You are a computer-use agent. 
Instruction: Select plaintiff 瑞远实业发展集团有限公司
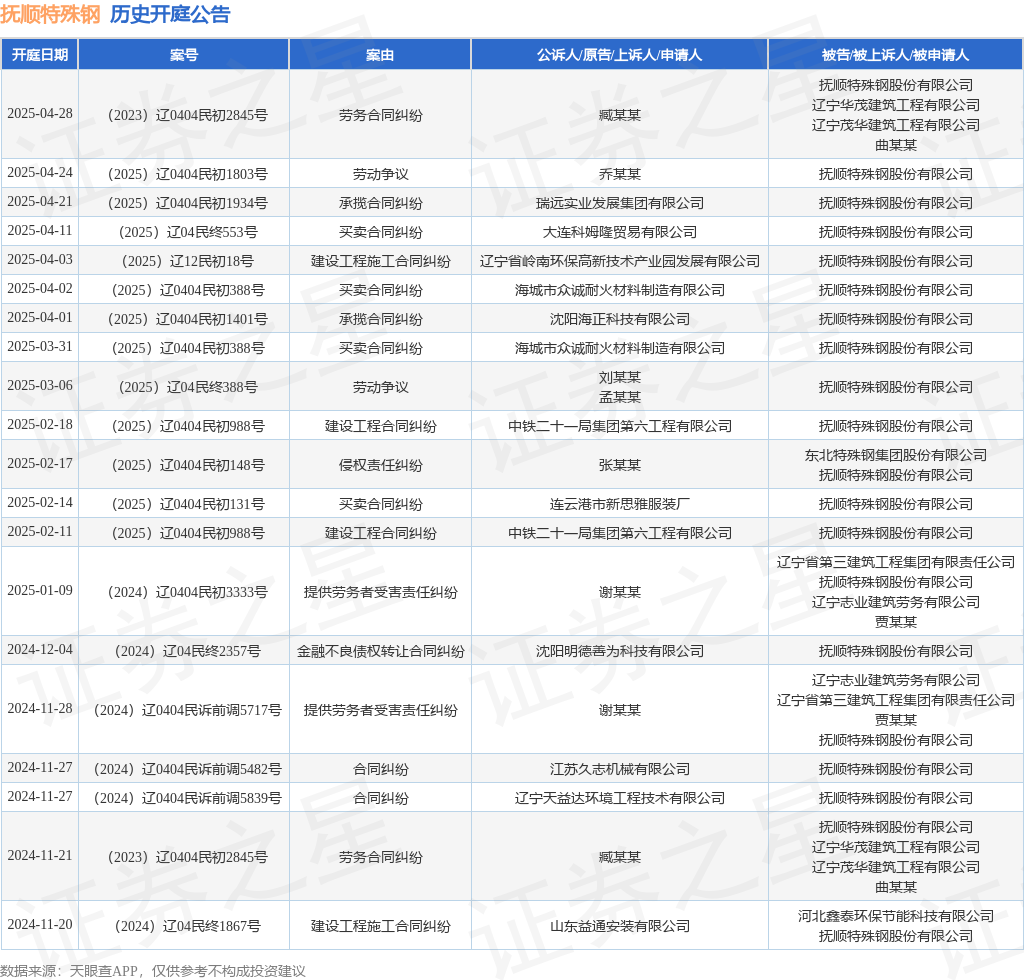620,203
